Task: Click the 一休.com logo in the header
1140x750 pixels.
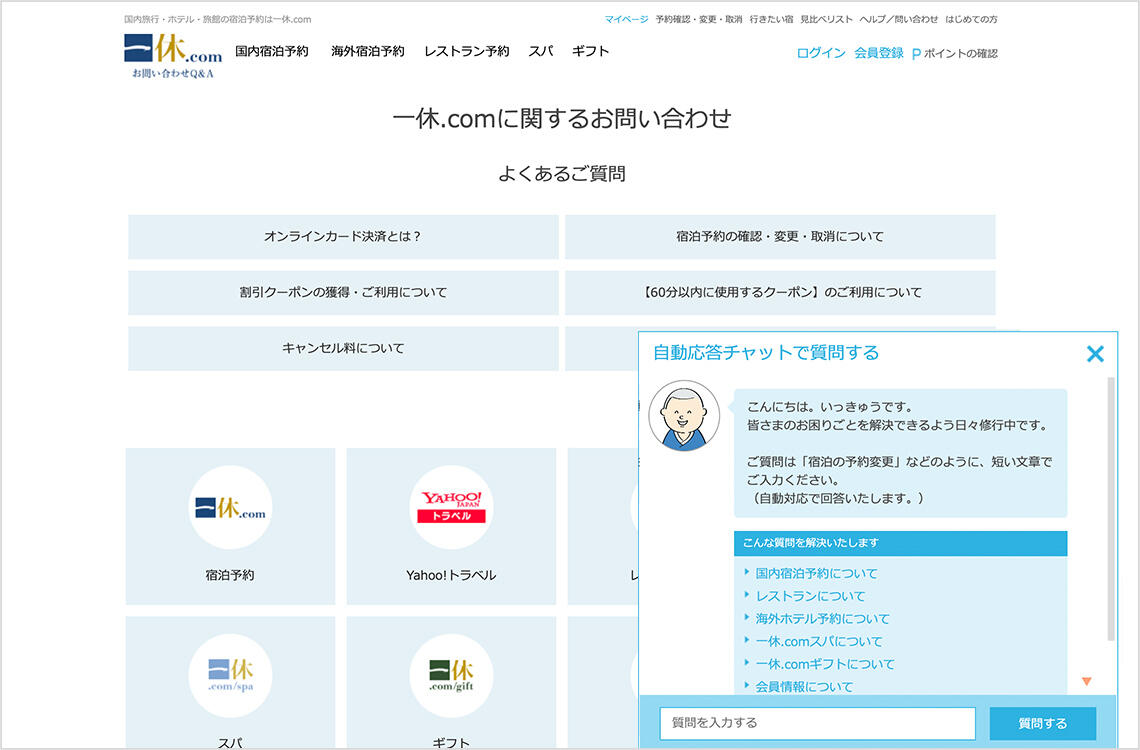Action: point(173,49)
